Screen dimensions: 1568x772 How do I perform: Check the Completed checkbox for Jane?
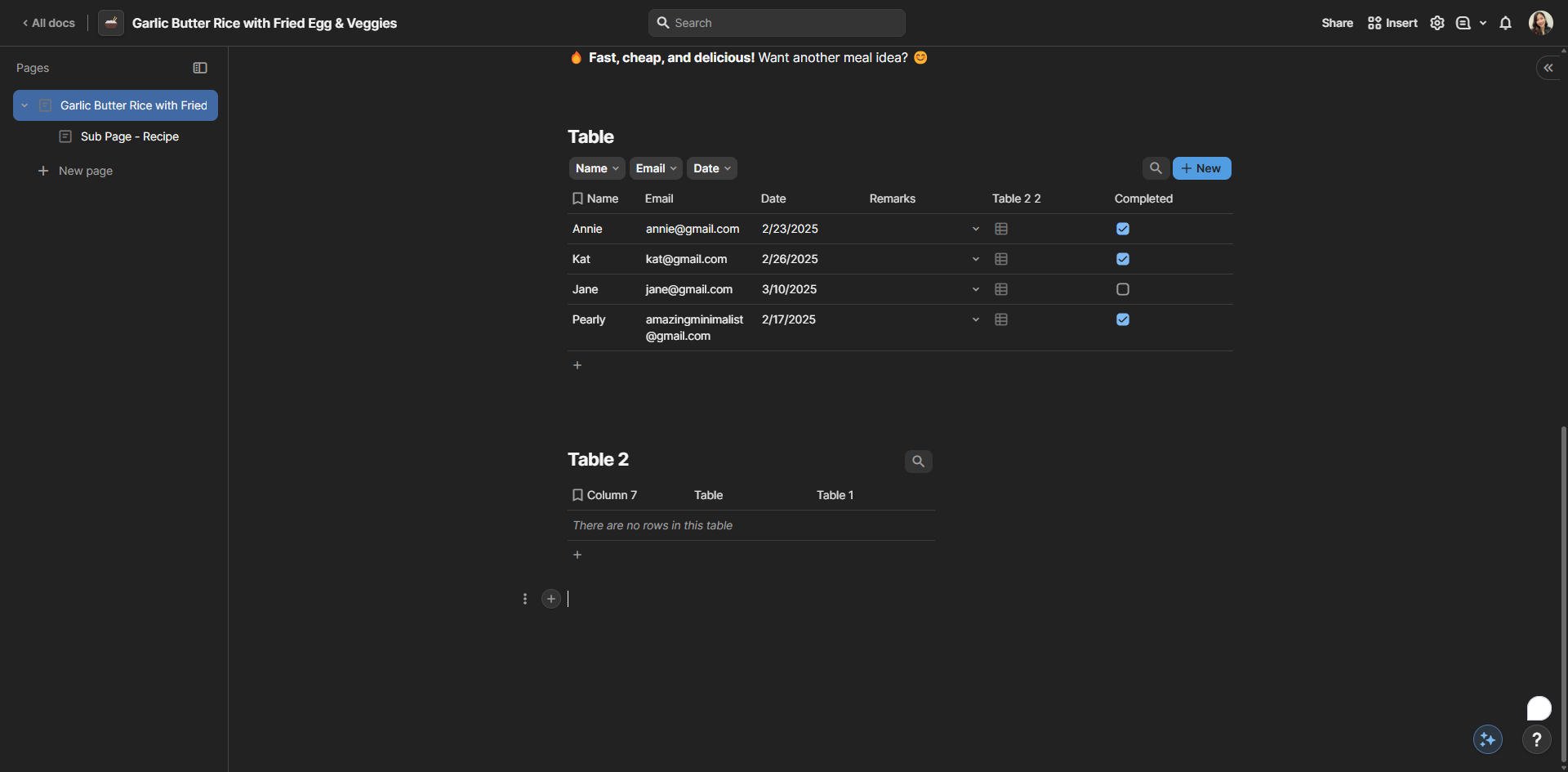tap(1123, 289)
